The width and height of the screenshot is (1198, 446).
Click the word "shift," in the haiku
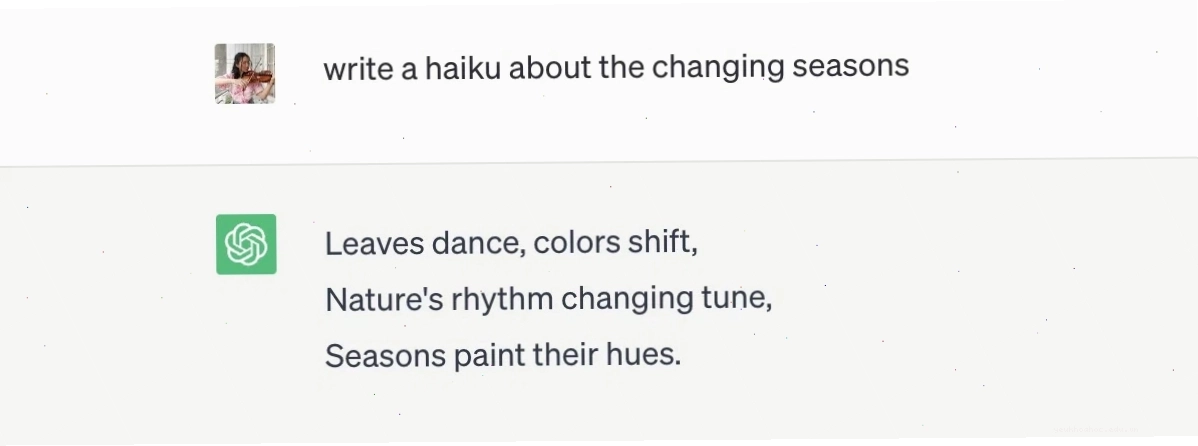(x=662, y=243)
